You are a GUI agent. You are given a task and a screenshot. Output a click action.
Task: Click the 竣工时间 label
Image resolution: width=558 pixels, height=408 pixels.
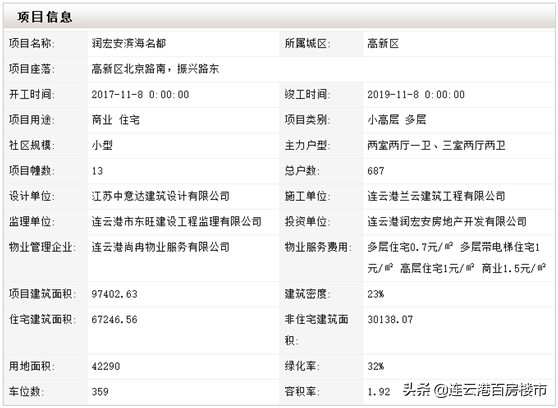tap(307, 94)
